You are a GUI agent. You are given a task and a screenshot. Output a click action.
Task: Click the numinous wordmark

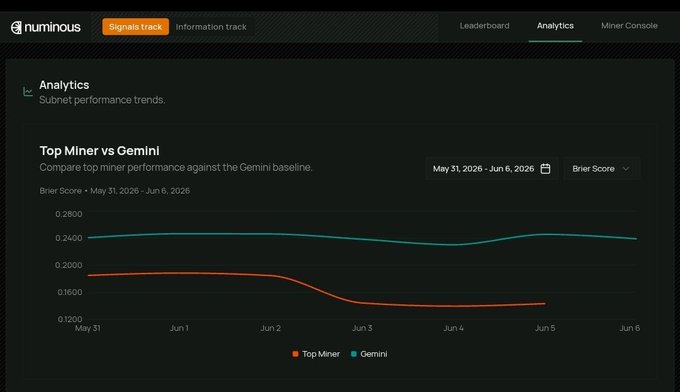click(52, 27)
